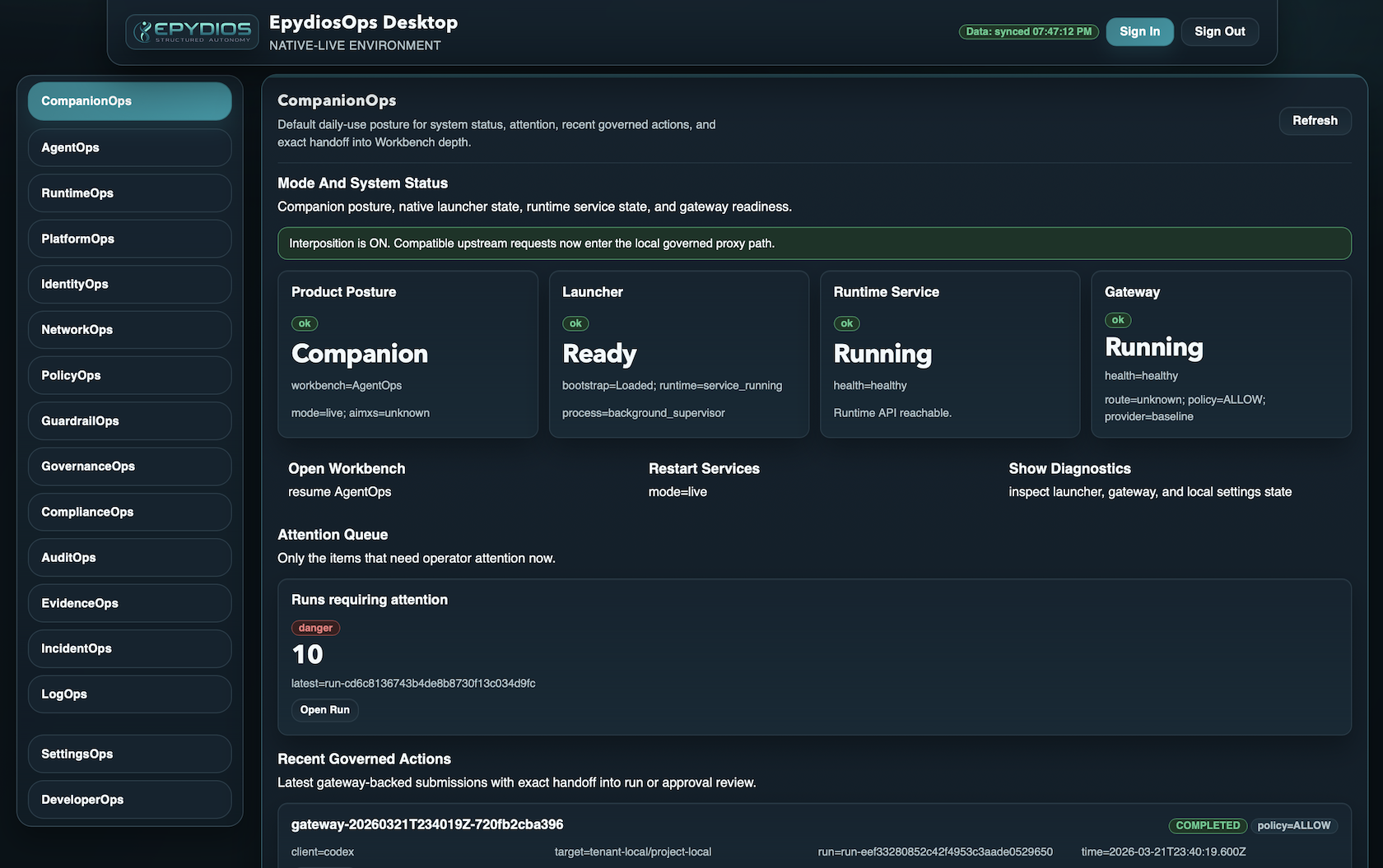Open DeveloperOps from the sidebar
The image size is (1383, 868).
(129, 799)
